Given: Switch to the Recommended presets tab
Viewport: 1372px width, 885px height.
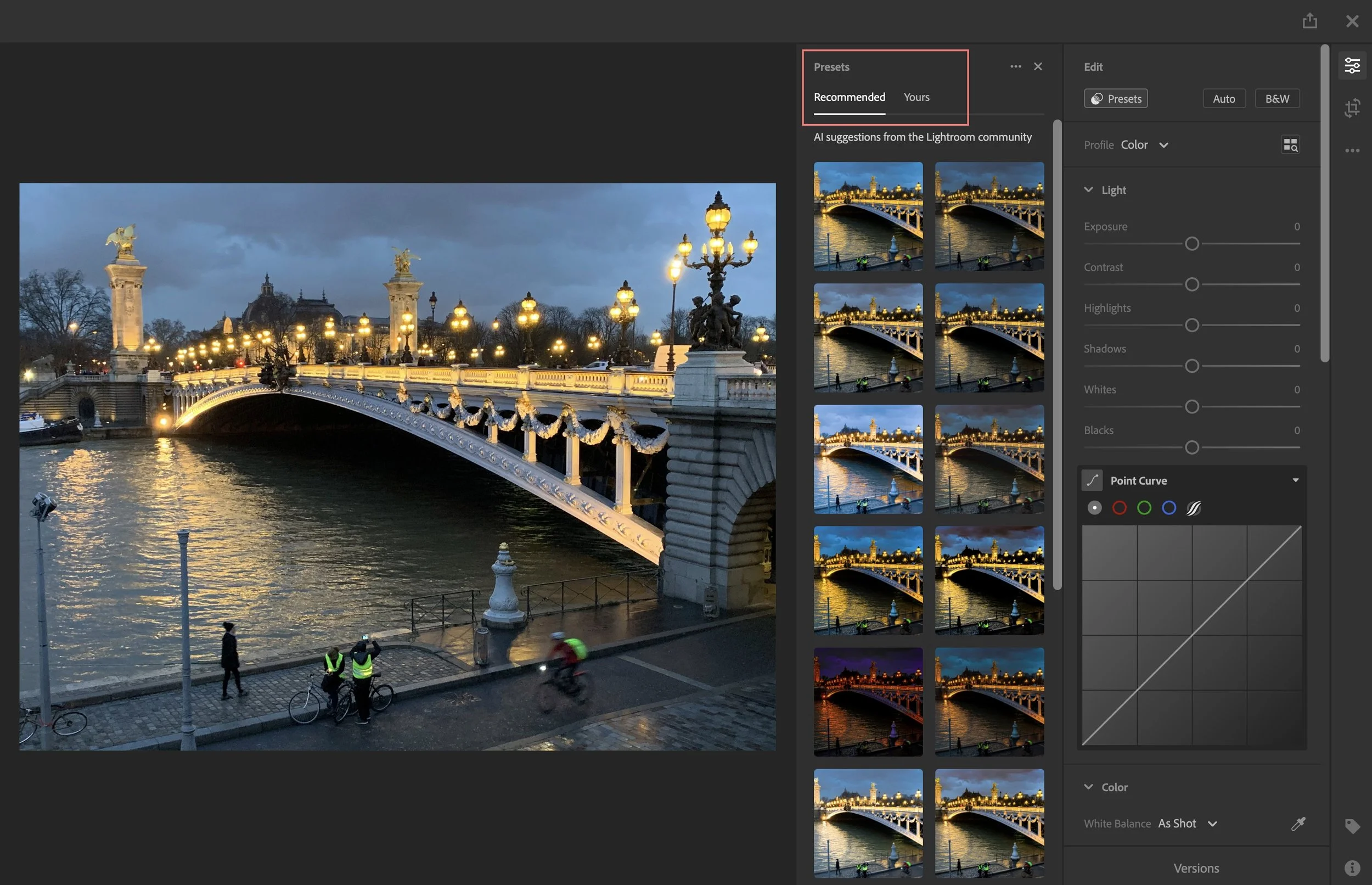Looking at the screenshot, I should pyautogui.click(x=849, y=97).
